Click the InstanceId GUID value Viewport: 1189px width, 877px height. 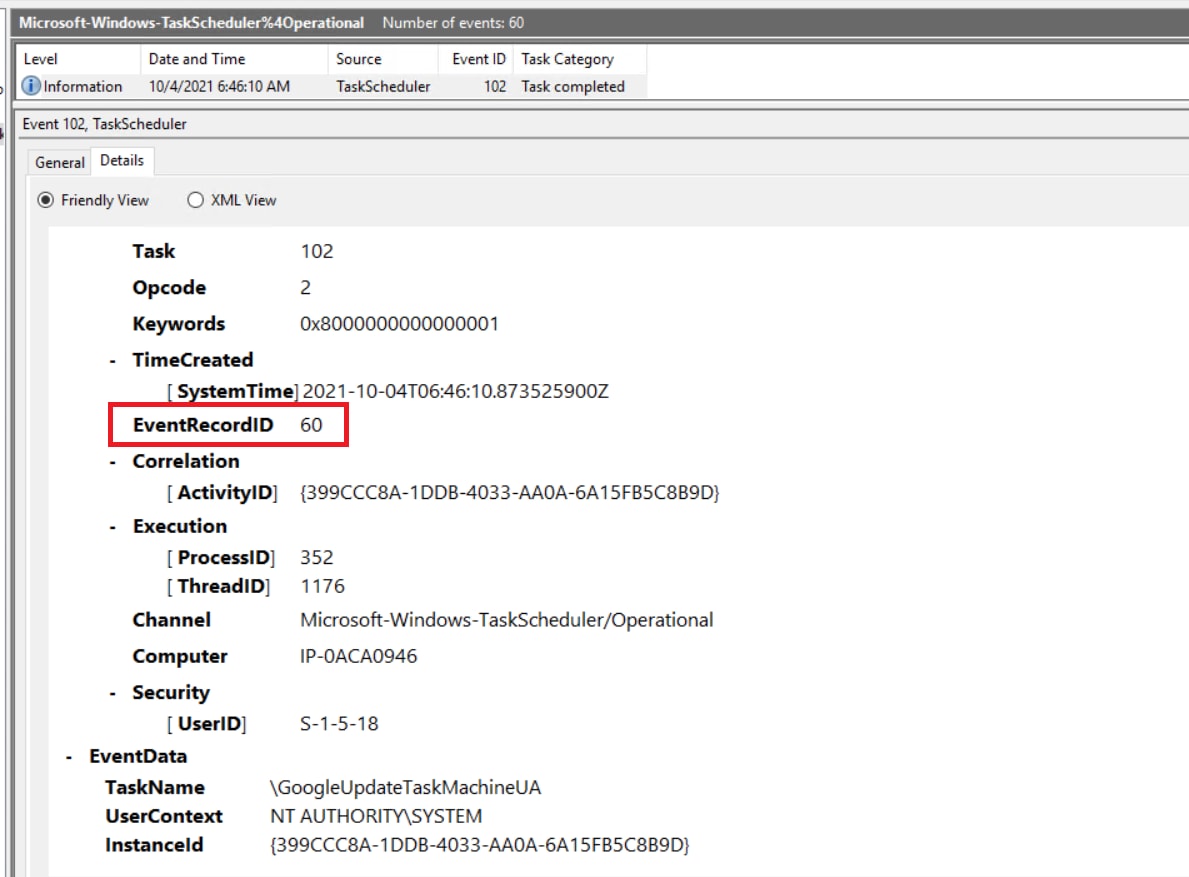coord(479,846)
